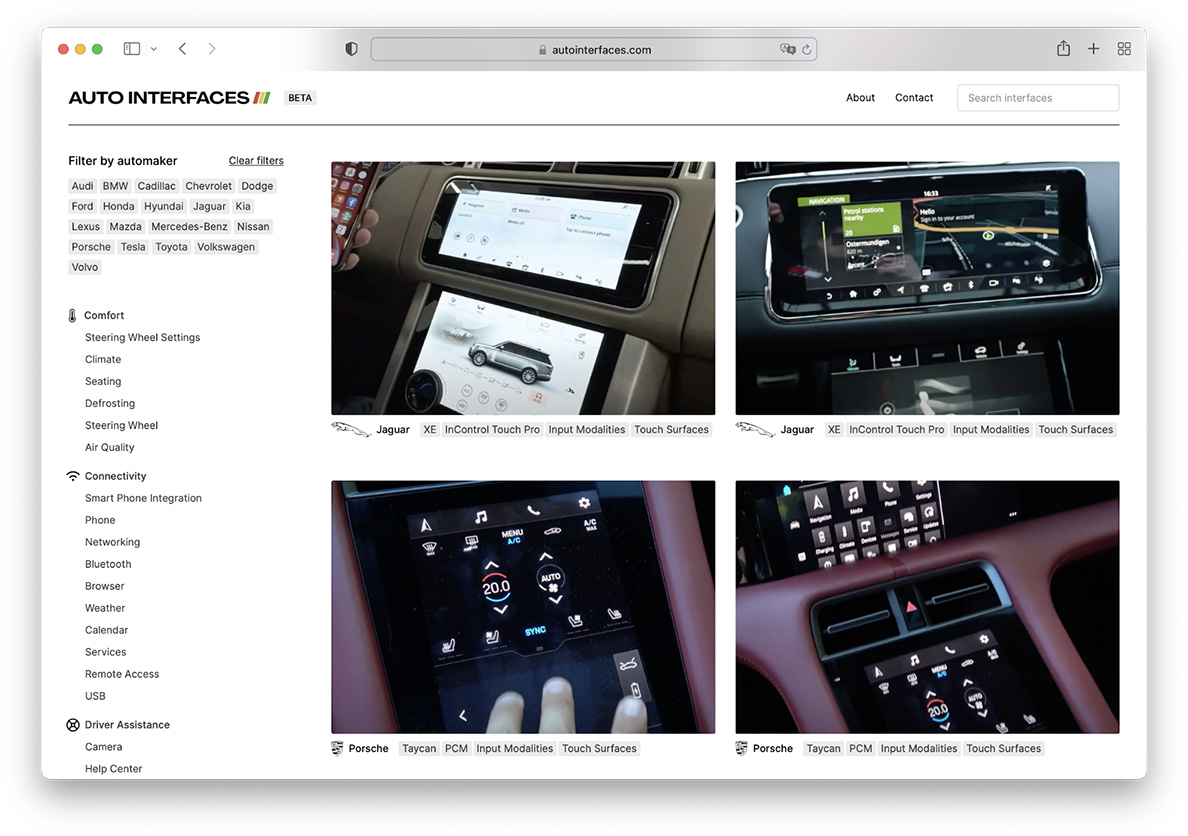Toggle the Chevrolet filter tag
Viewport: 1188px width, 836px height.
[208, 186]
